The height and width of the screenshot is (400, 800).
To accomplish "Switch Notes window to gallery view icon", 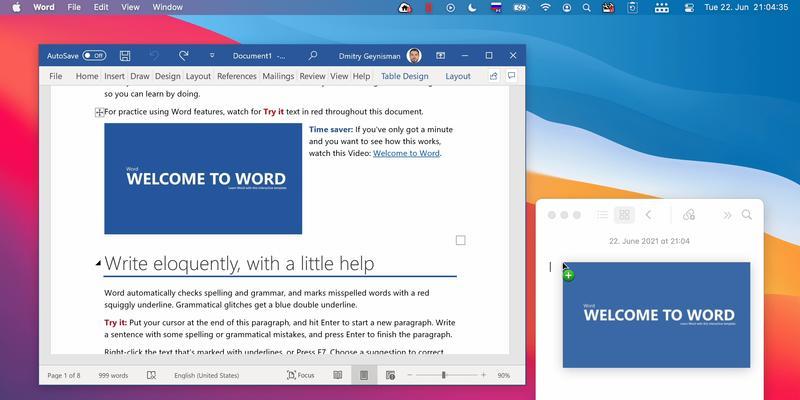I will pyautogui.click(x=624, y=215).
